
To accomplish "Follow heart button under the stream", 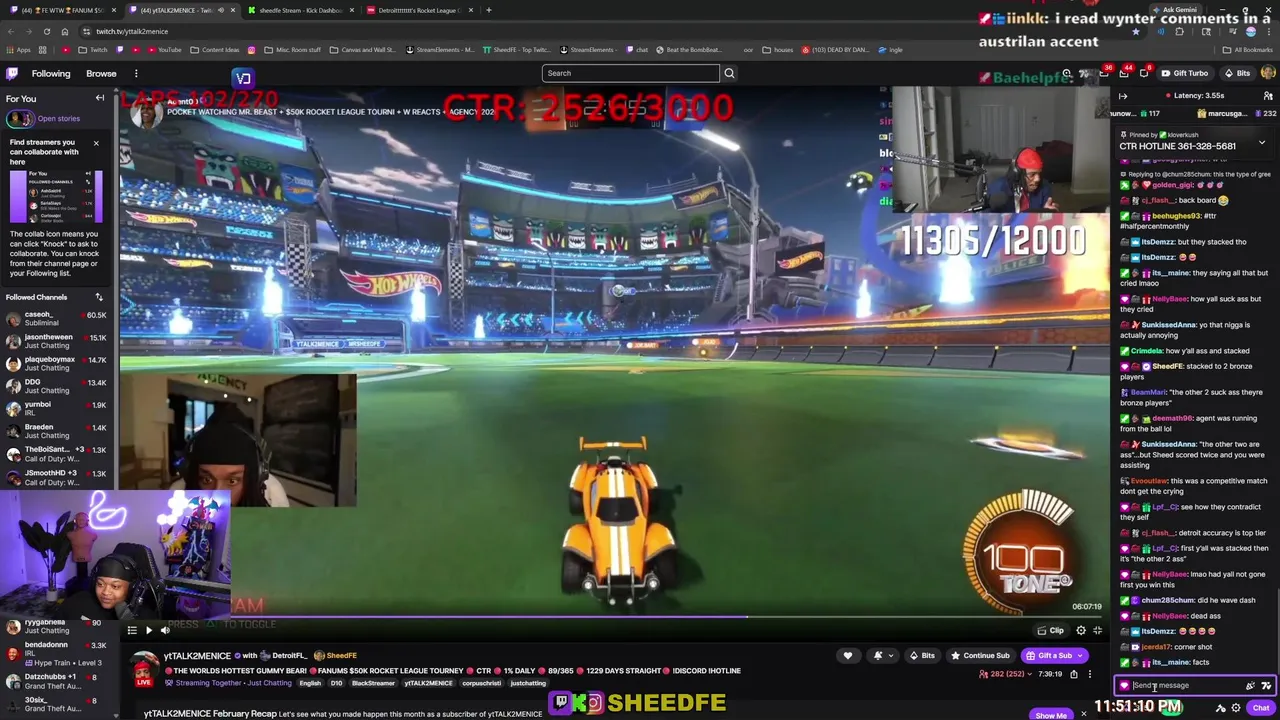I will (848, 656).
